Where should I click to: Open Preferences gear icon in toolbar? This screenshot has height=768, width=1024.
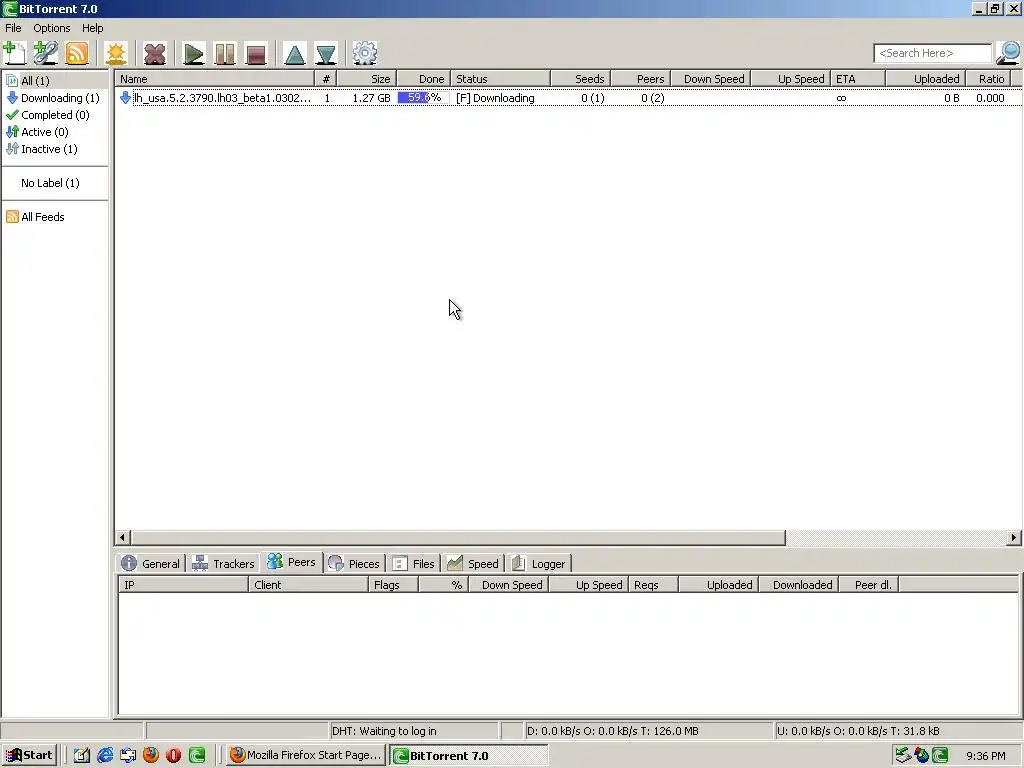pos(364,53)
